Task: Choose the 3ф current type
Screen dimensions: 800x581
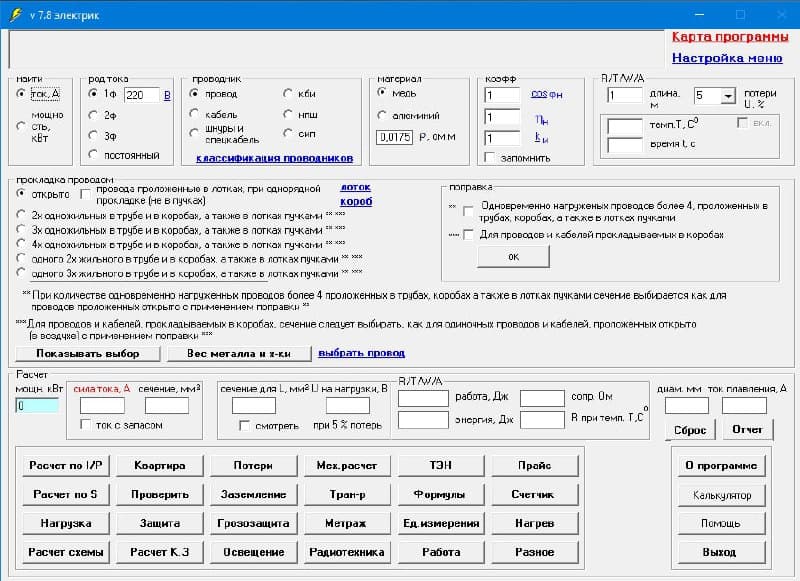Action: (x=93, y=135)
